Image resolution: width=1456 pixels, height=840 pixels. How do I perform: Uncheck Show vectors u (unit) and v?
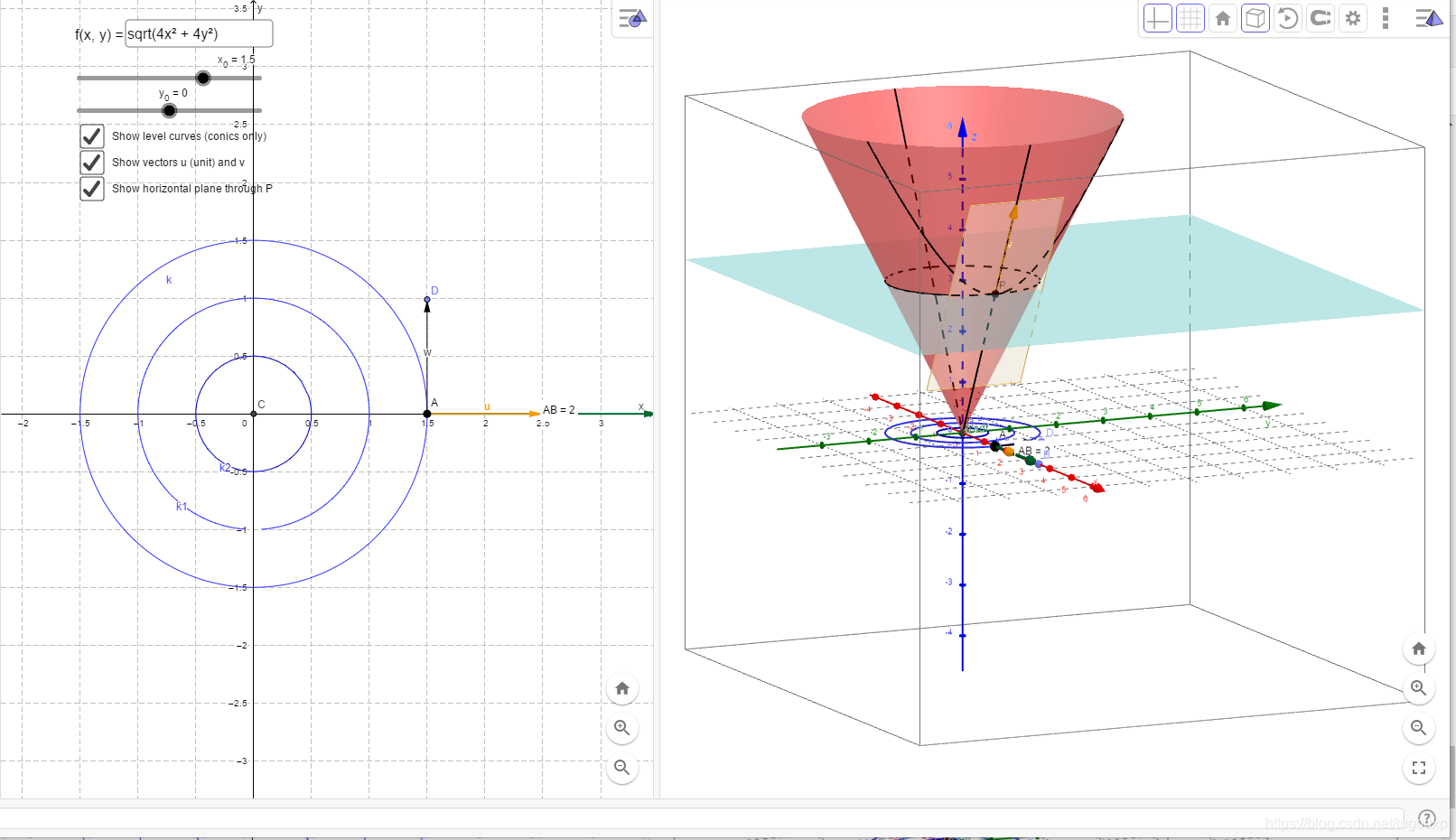click(92, 163)
